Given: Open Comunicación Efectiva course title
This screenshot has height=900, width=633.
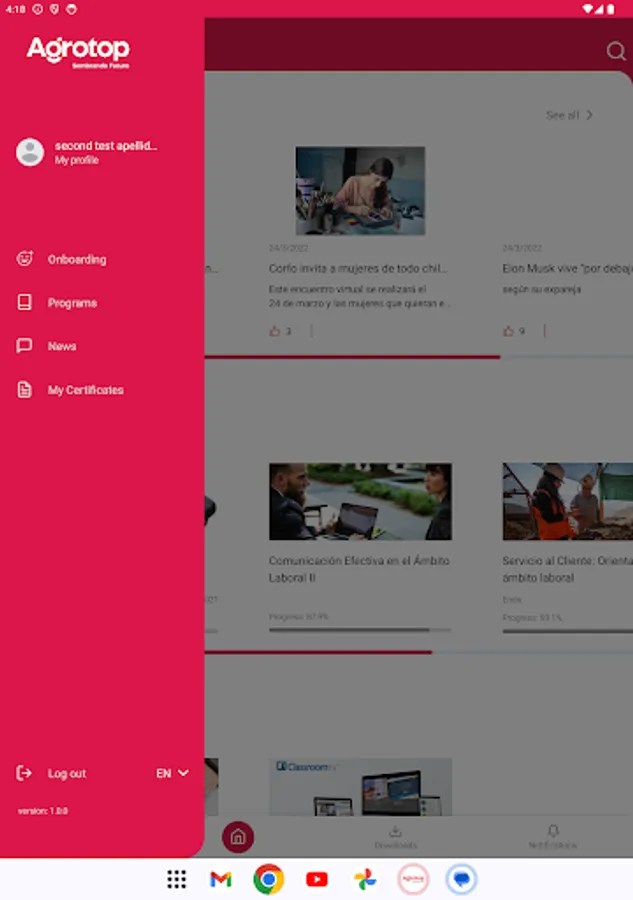Looking at the screenshot, I should [359, 569].
